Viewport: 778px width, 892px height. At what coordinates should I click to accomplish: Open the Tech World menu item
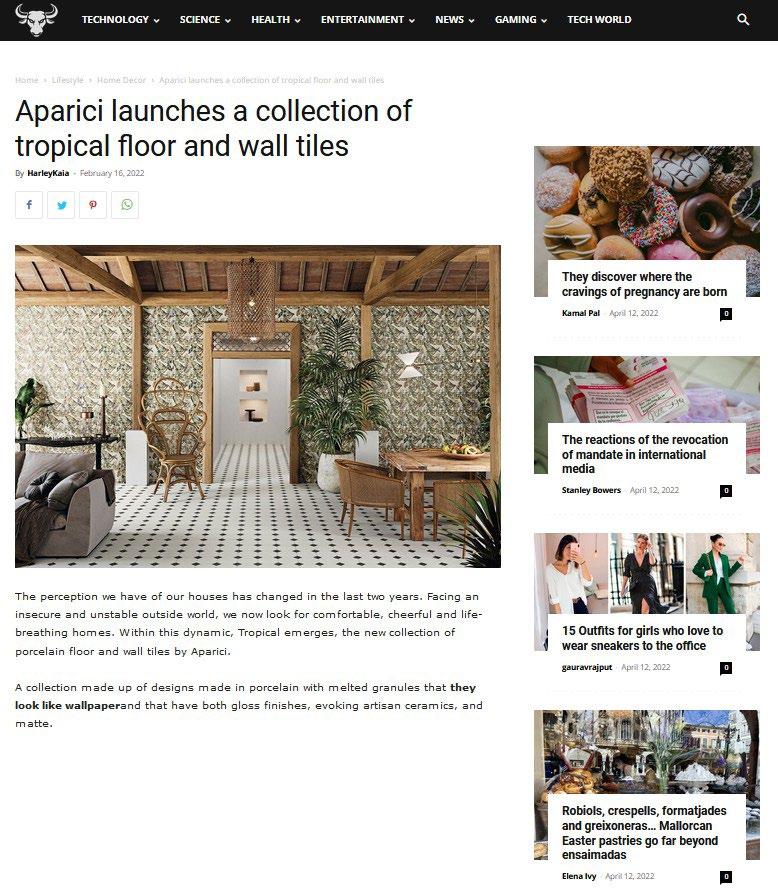[599, 20]
